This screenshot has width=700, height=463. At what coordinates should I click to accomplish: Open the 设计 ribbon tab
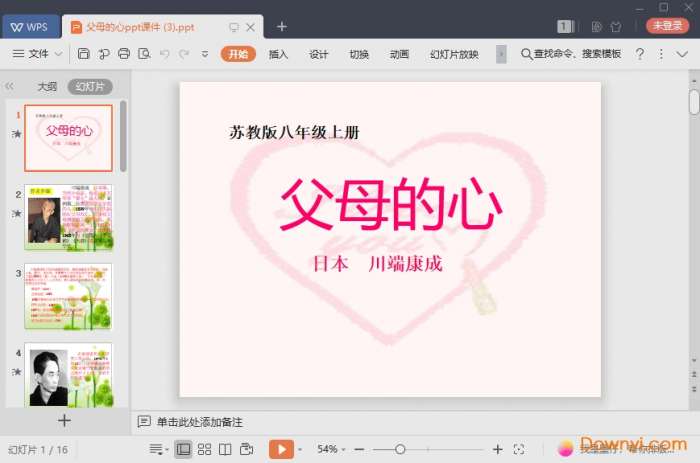[319, 54]
